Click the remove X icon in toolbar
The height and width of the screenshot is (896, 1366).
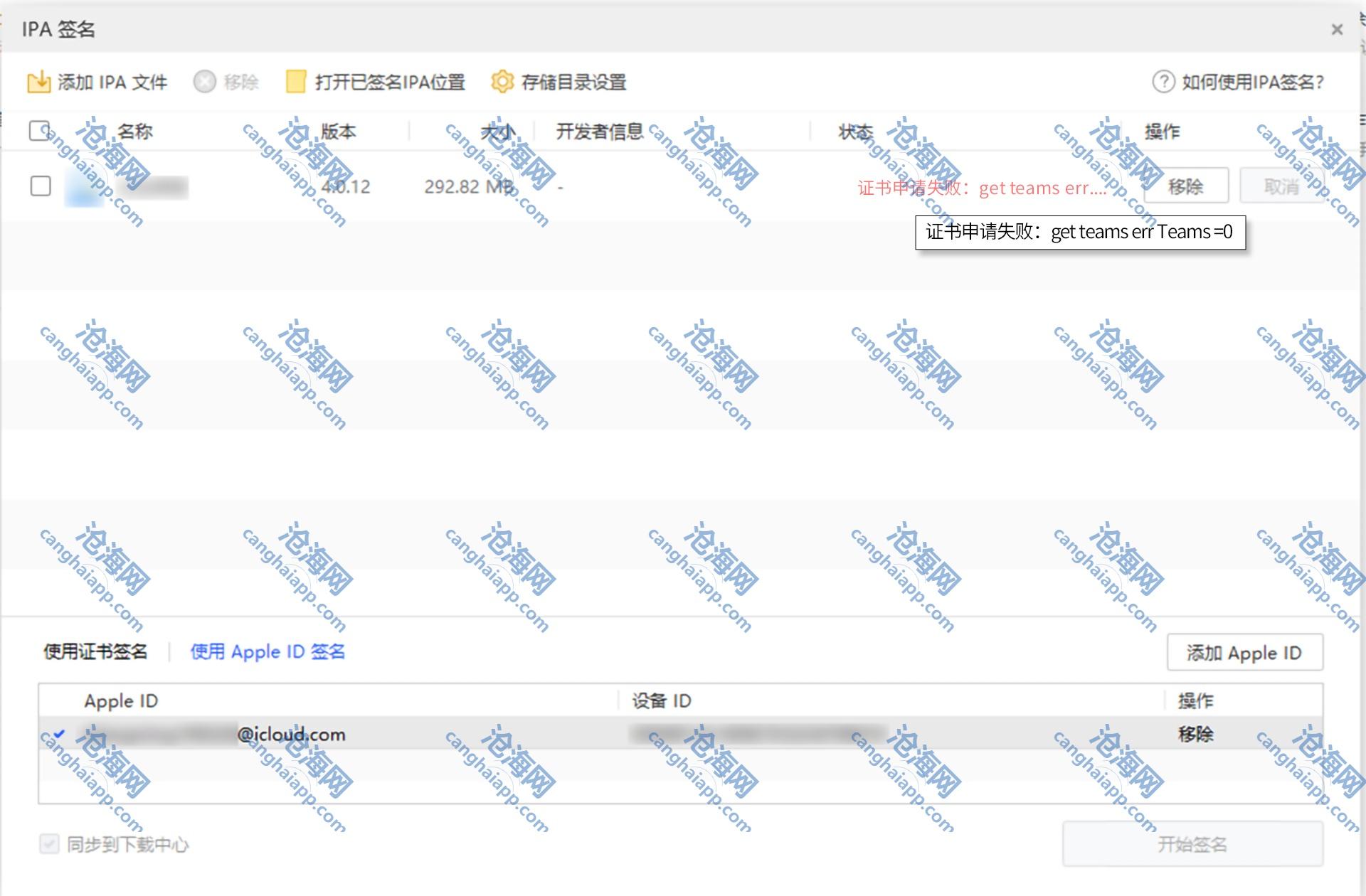tap(204, 82)
